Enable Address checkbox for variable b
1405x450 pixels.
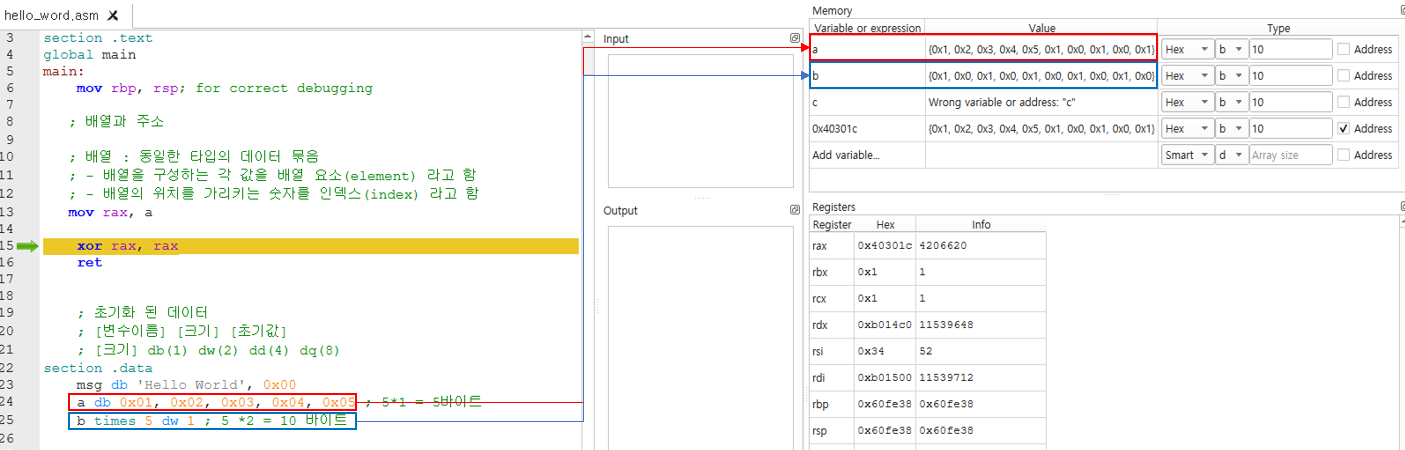(1344, 76)
